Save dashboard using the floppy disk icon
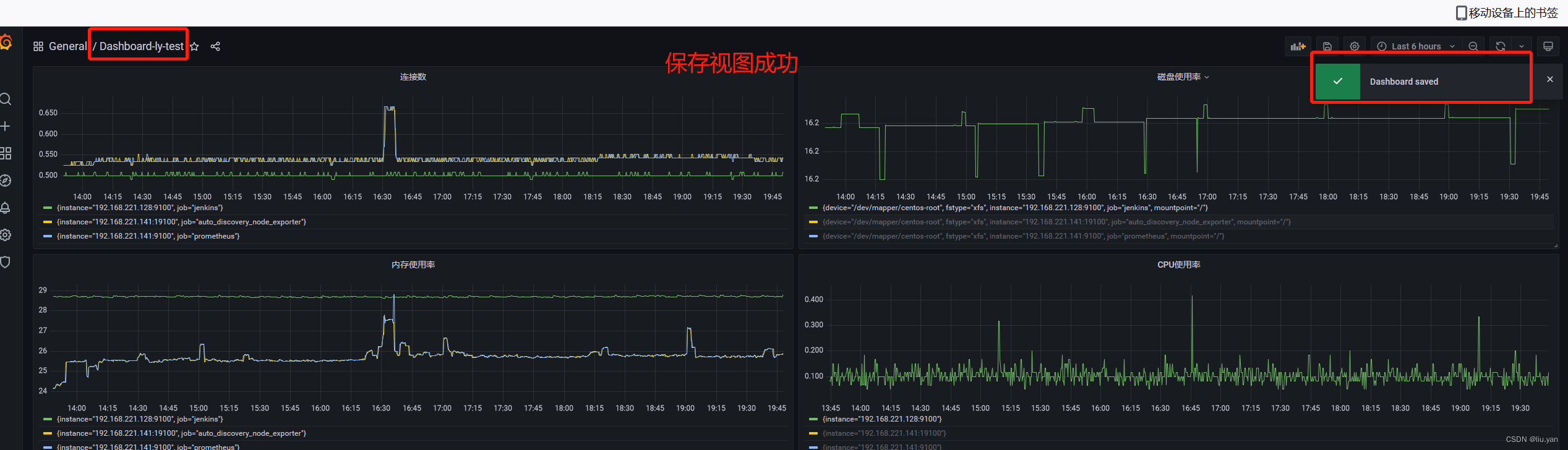 pos(1327,46)
